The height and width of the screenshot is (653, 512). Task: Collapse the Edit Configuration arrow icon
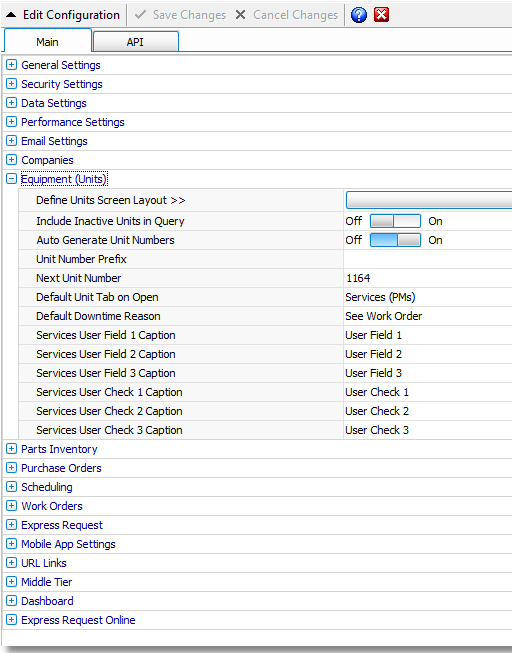point(11,15)
